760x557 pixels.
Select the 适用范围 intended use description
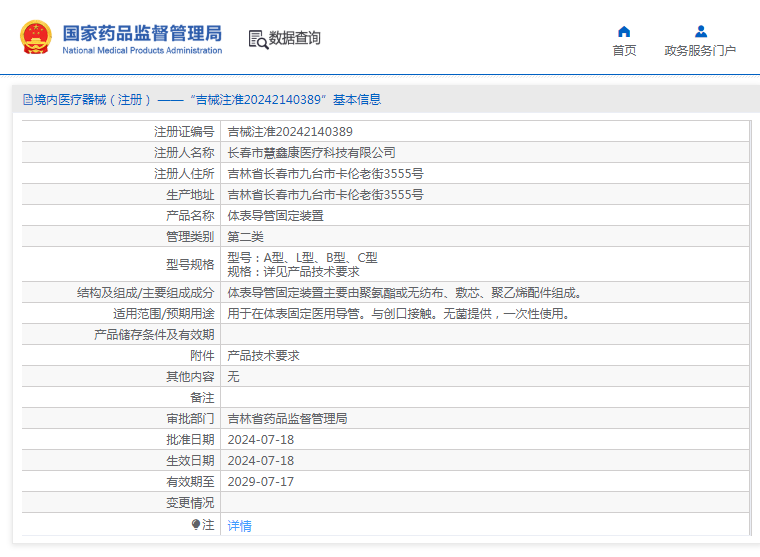[x=399, y=314]
